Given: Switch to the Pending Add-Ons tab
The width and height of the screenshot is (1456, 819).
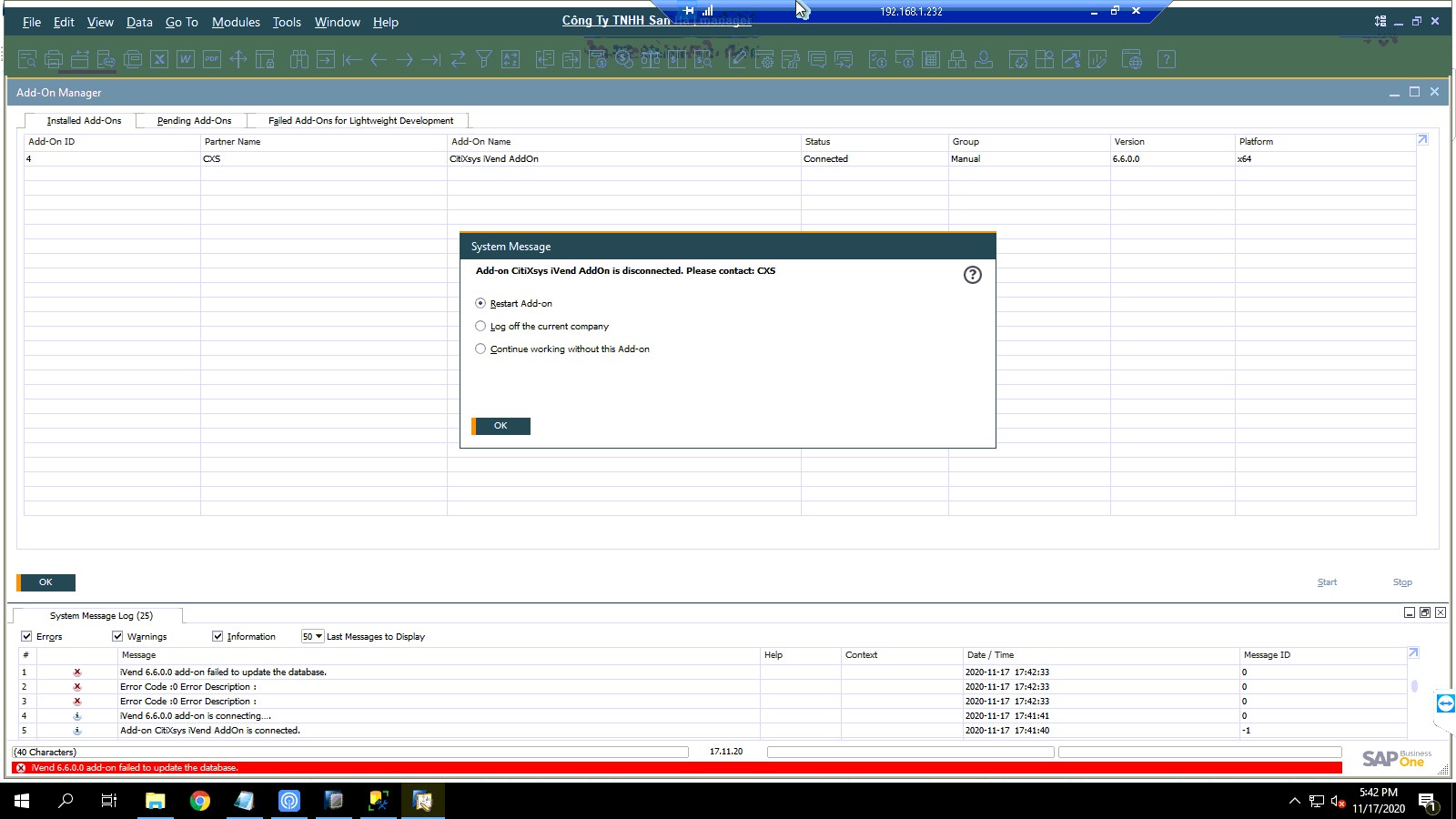Looking at the screenshot, I should (x=194, y=120).
